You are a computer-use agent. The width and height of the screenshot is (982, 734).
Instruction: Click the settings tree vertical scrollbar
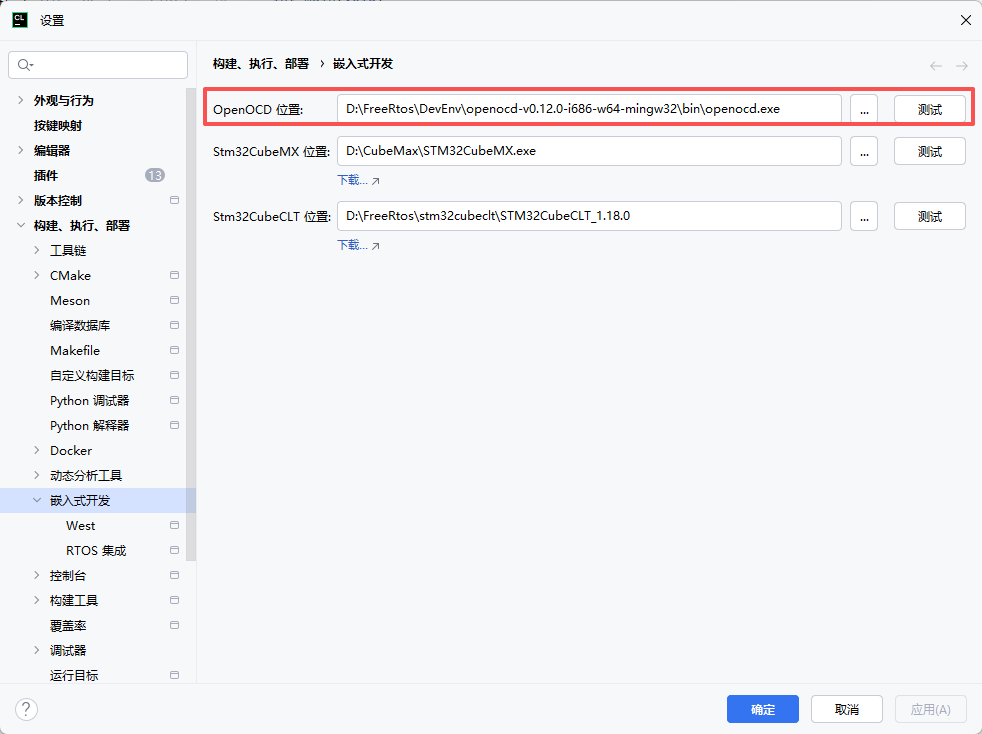(191, 324)
